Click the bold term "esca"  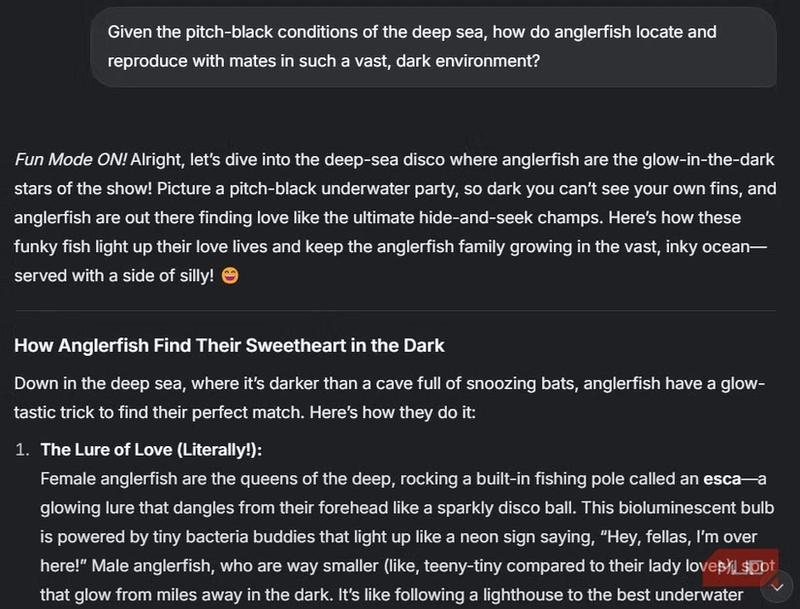click(721, 477)
